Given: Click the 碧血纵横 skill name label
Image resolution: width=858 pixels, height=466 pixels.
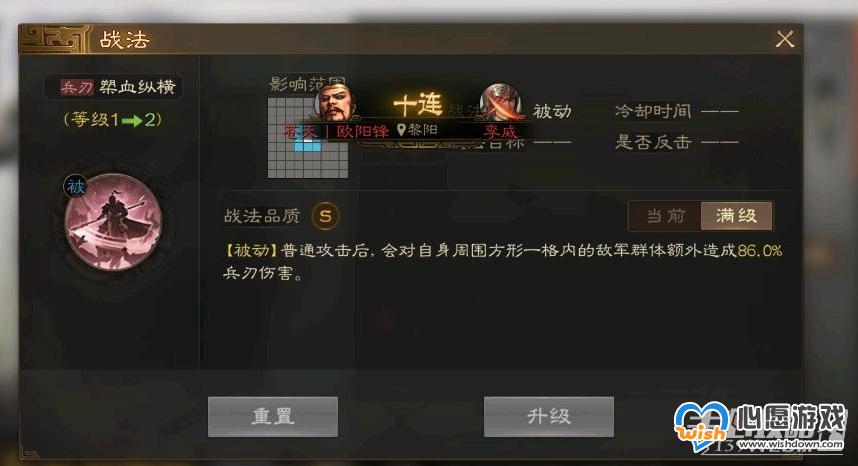Looking at the screenshot, I should [x=137, y=87].
